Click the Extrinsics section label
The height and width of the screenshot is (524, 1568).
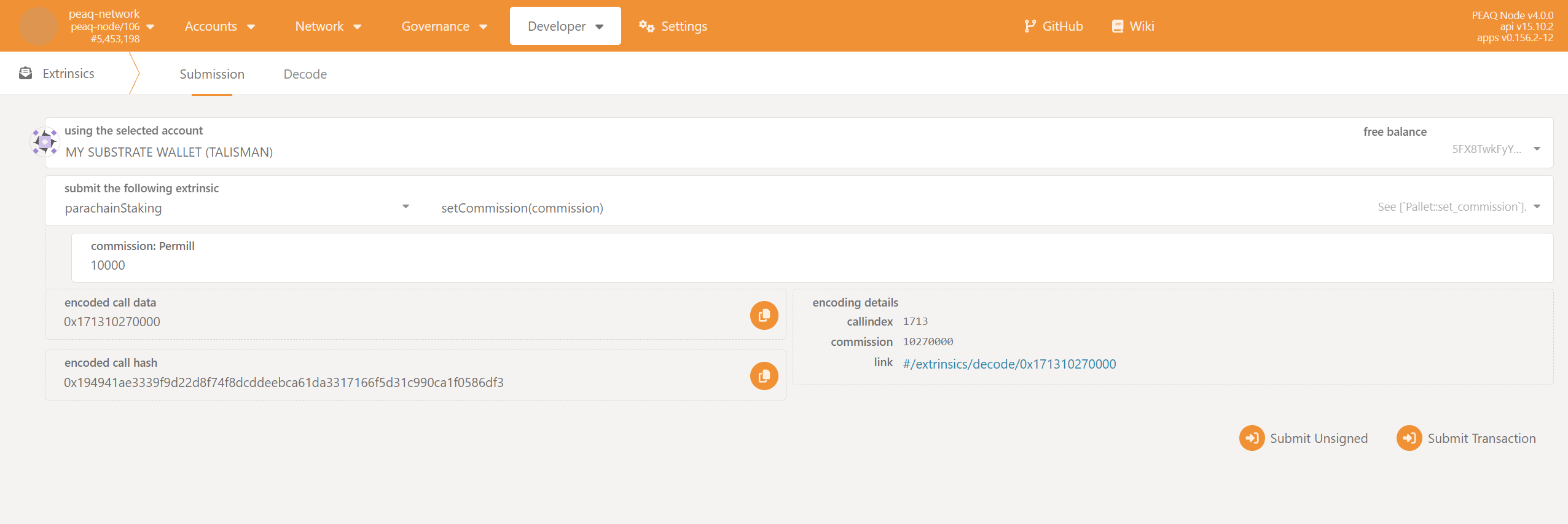68,73
